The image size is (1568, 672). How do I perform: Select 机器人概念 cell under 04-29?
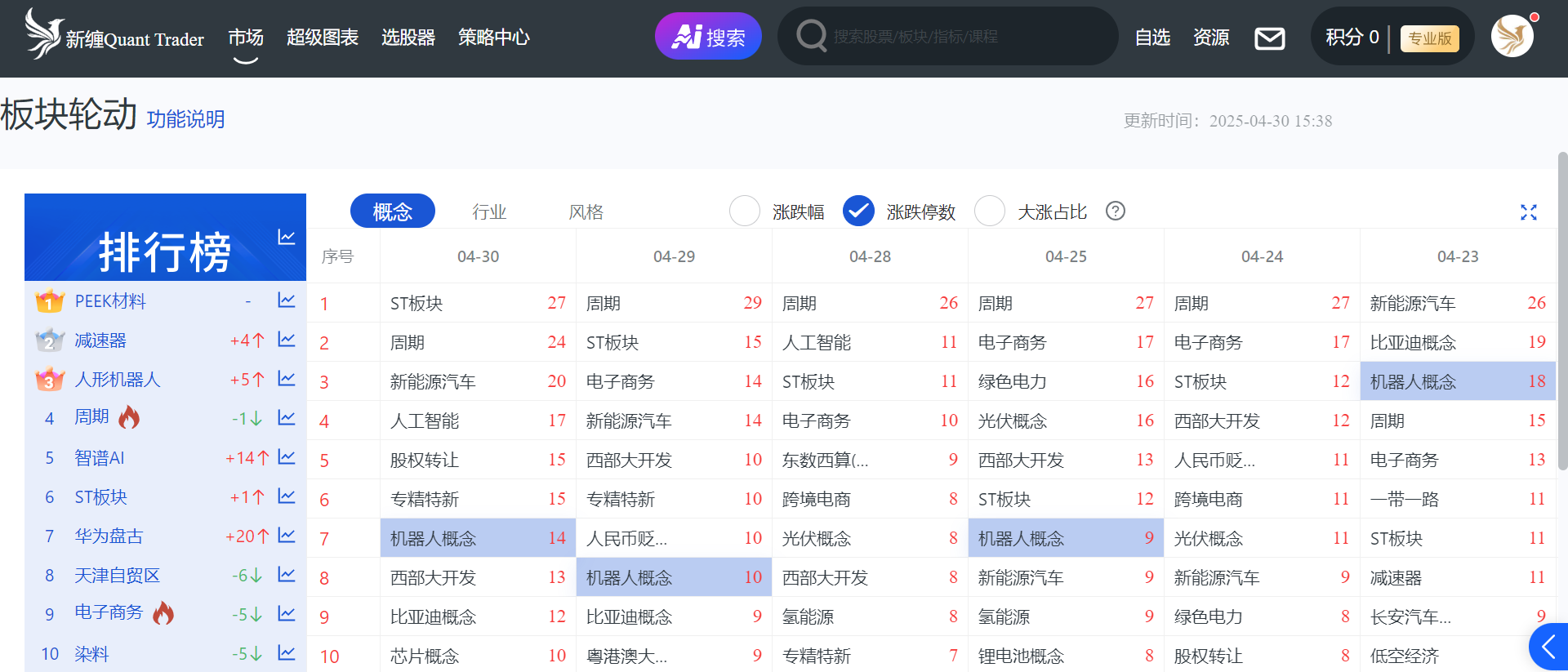pos(674,577)
